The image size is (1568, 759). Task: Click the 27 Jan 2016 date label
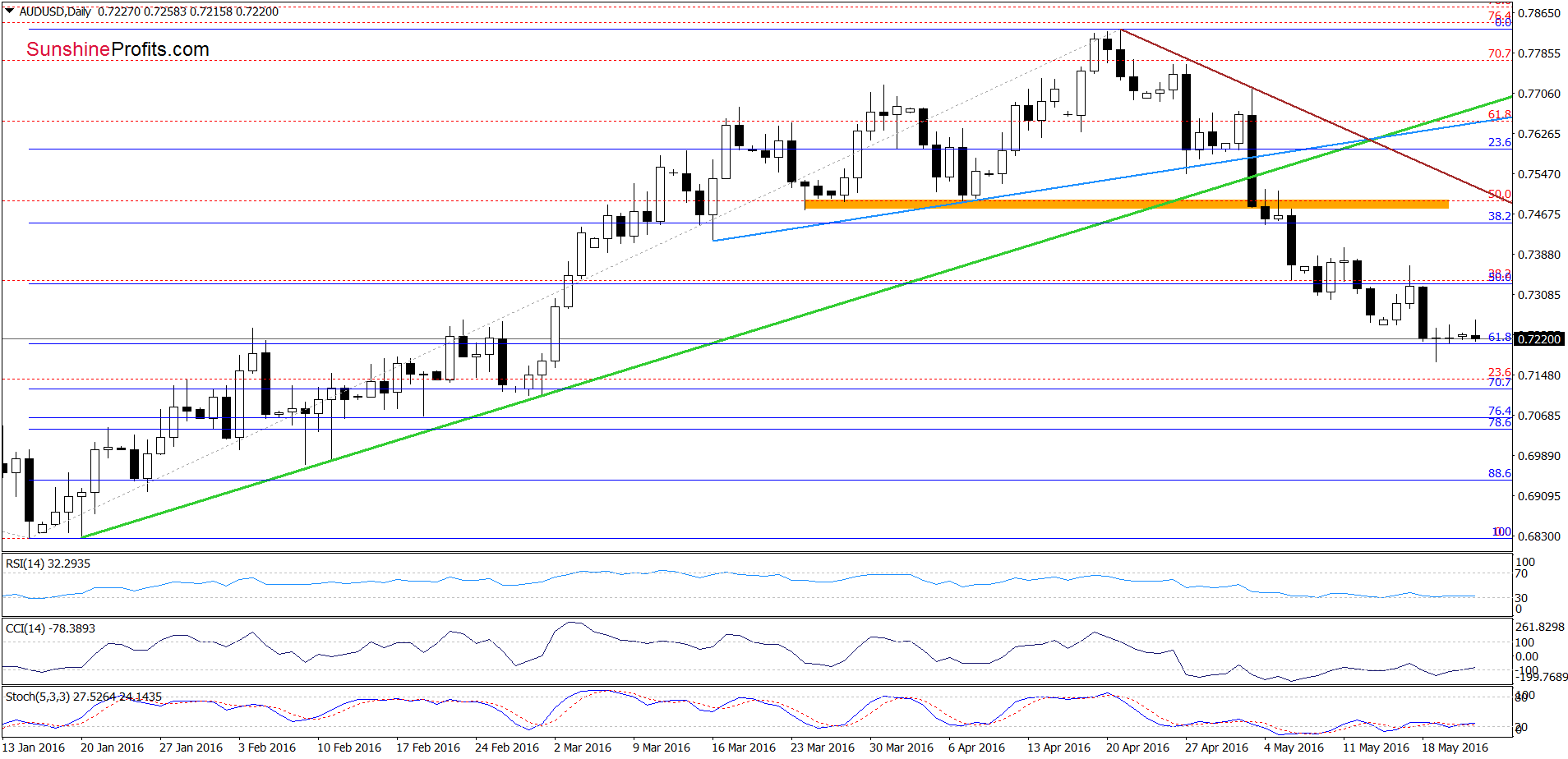tap(191, 747)
